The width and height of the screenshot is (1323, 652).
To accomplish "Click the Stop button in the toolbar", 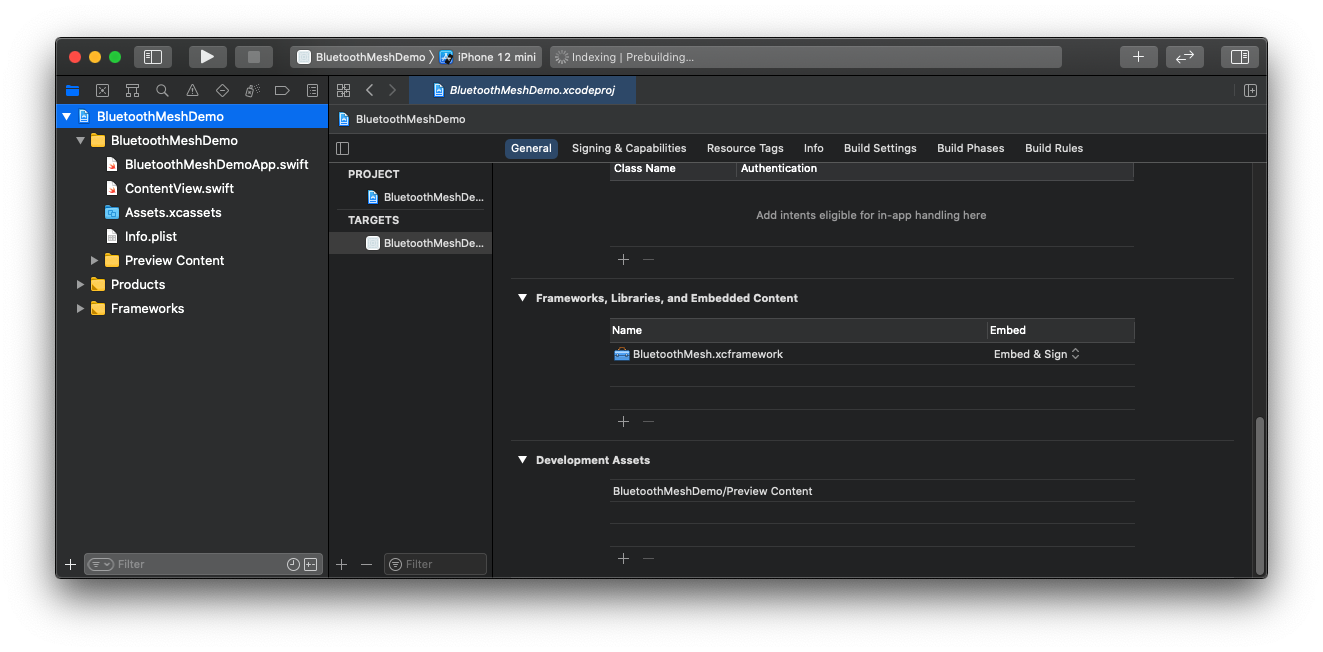I will pyautogui.click(x=253, y=56).
